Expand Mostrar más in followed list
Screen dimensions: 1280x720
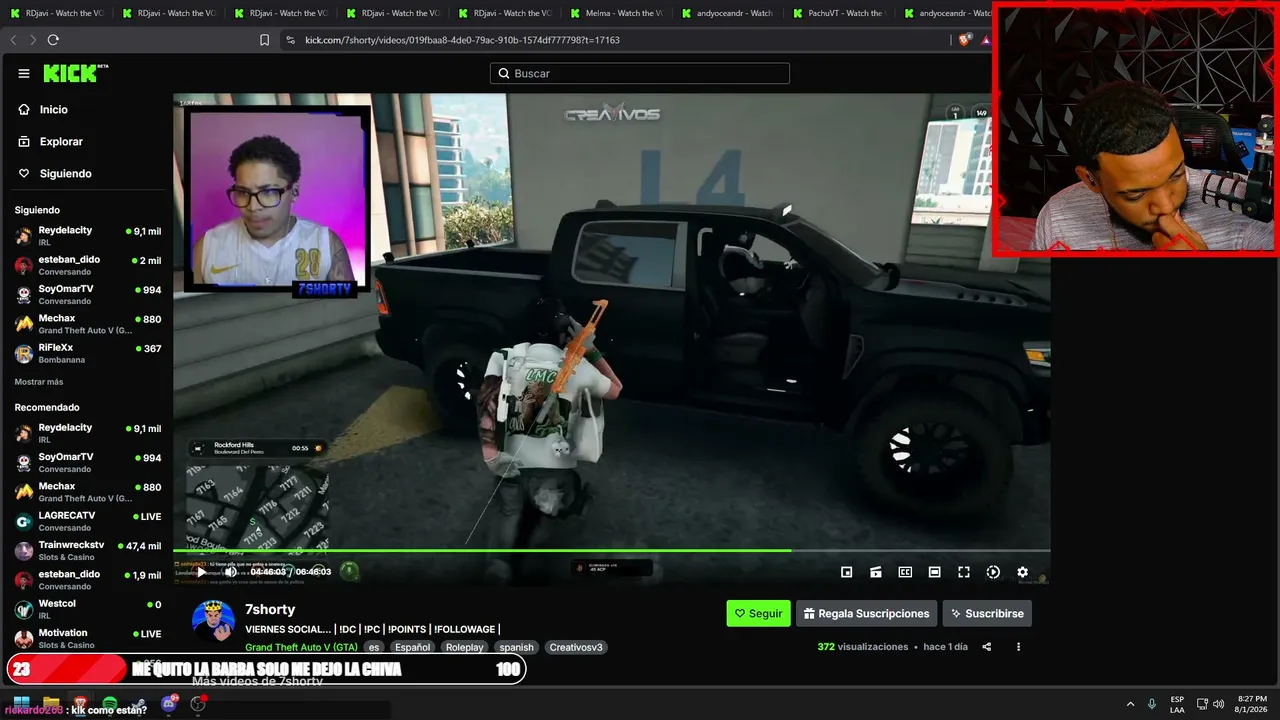[39, 382]
